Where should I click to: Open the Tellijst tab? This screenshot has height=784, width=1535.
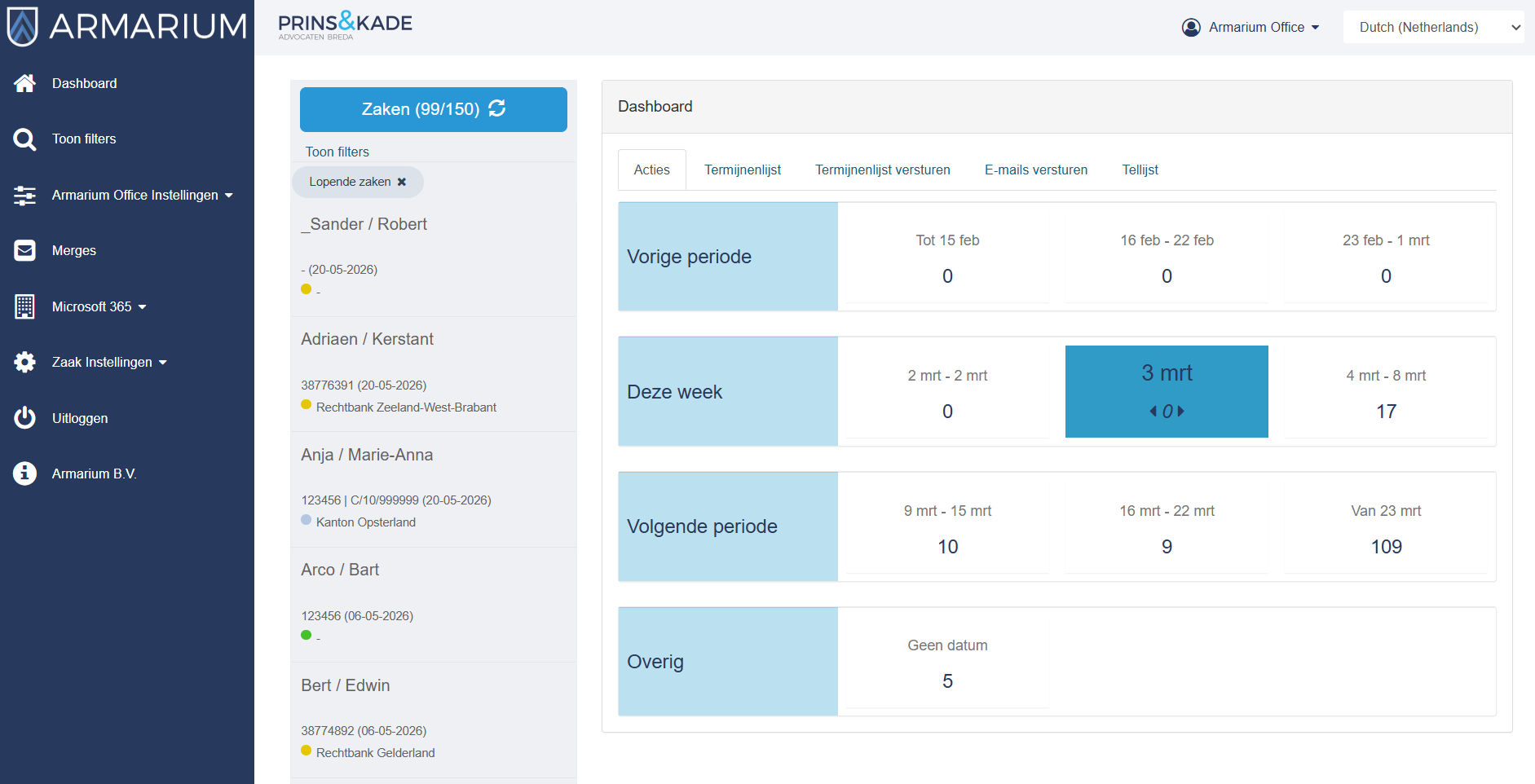(1140, 170)
